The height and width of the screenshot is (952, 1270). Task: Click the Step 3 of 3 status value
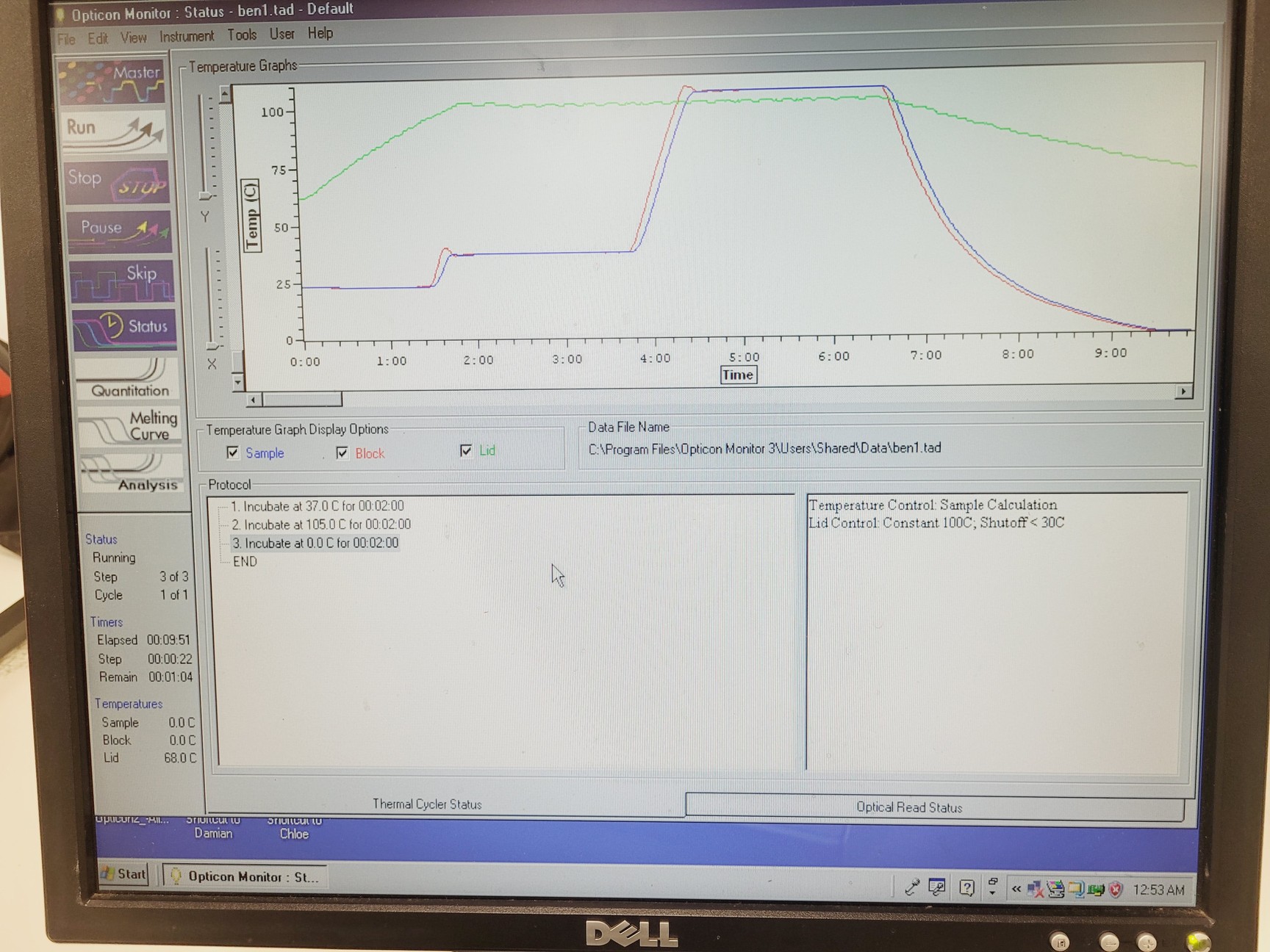pos(174,577)
